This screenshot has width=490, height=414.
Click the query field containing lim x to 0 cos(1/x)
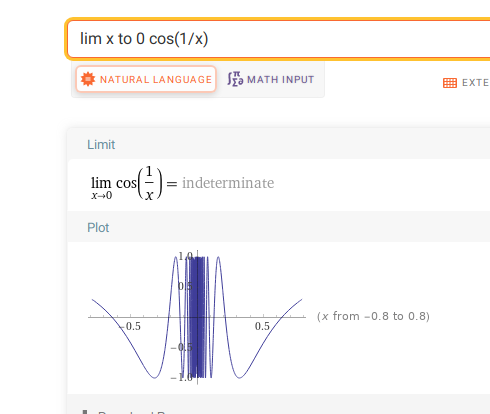pyautogui.click(x=278, y=39)
